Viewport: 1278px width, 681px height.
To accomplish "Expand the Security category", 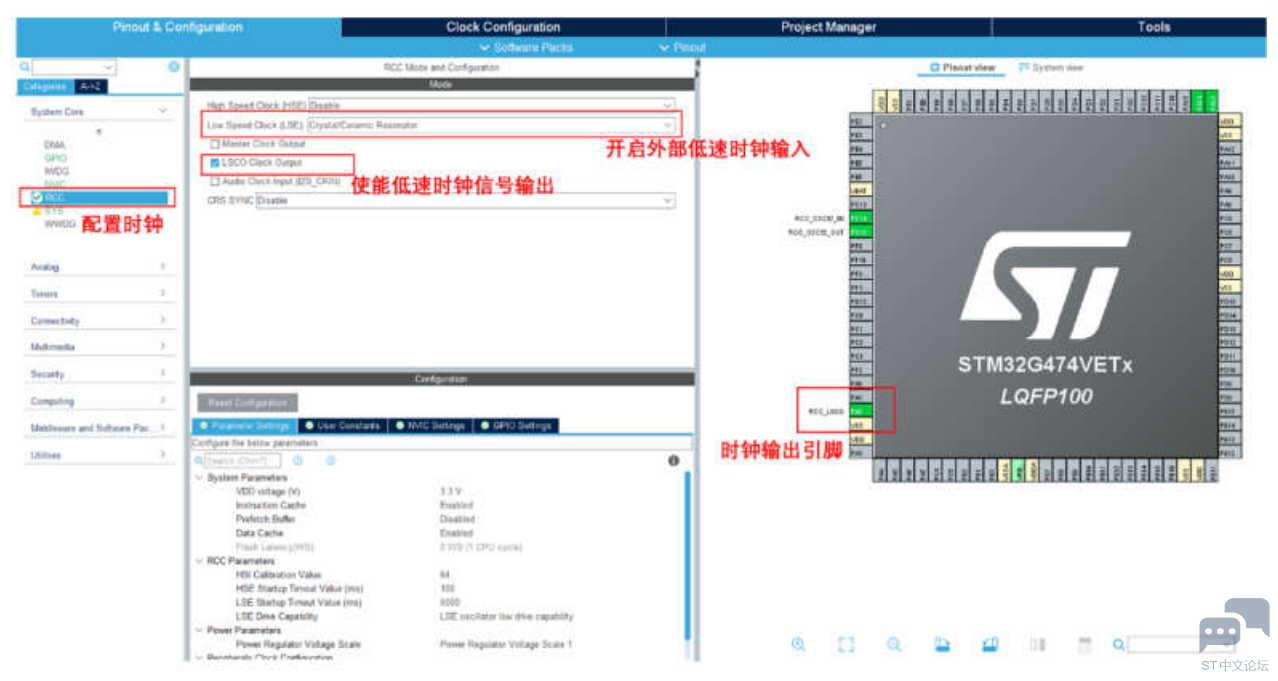I will pyautogui.click(x=99, y=374).
